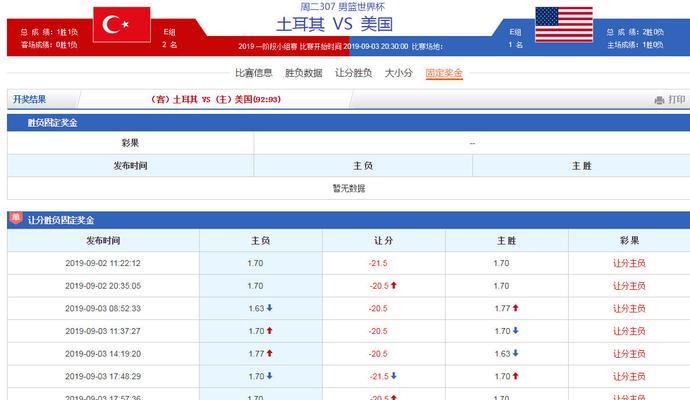Click the 胜负固定奖金 section header
The width and height of the screenshot is (690, 400).
tap(52, 123)
